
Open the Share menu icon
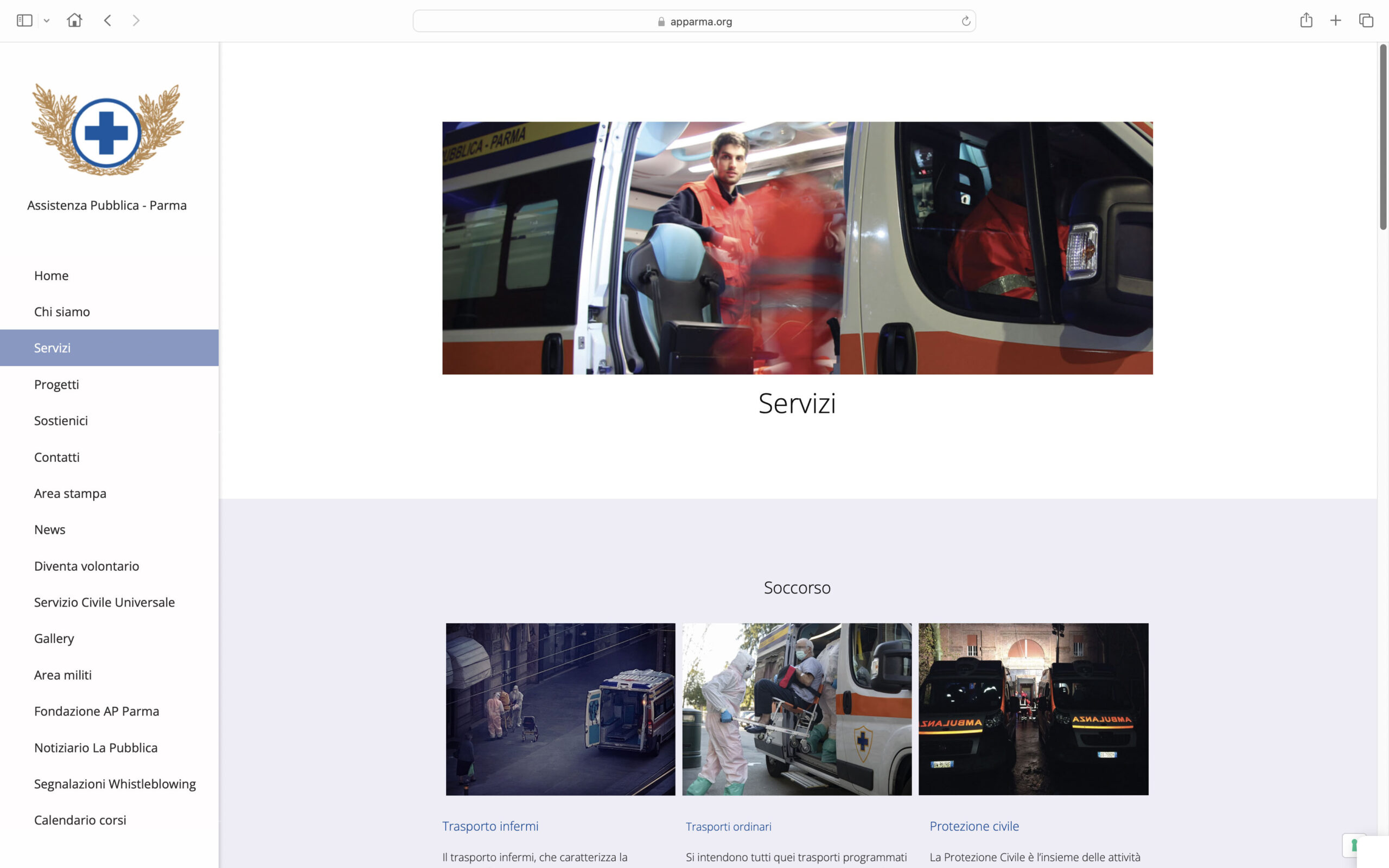1306,20
